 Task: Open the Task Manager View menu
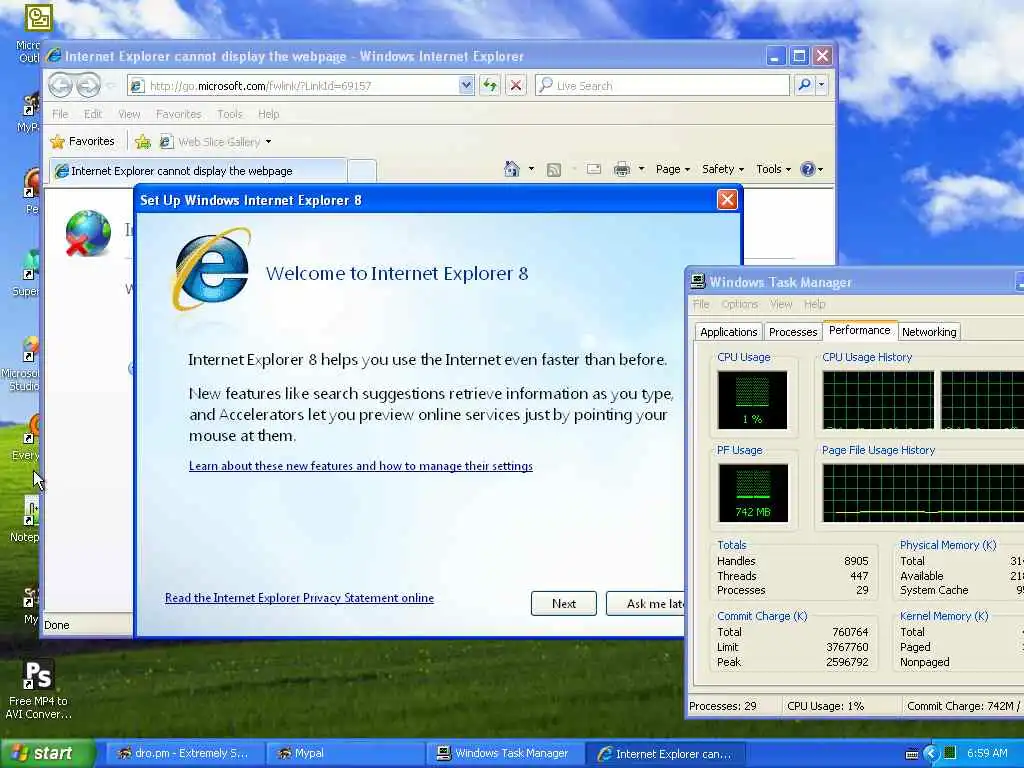point(781,304)
